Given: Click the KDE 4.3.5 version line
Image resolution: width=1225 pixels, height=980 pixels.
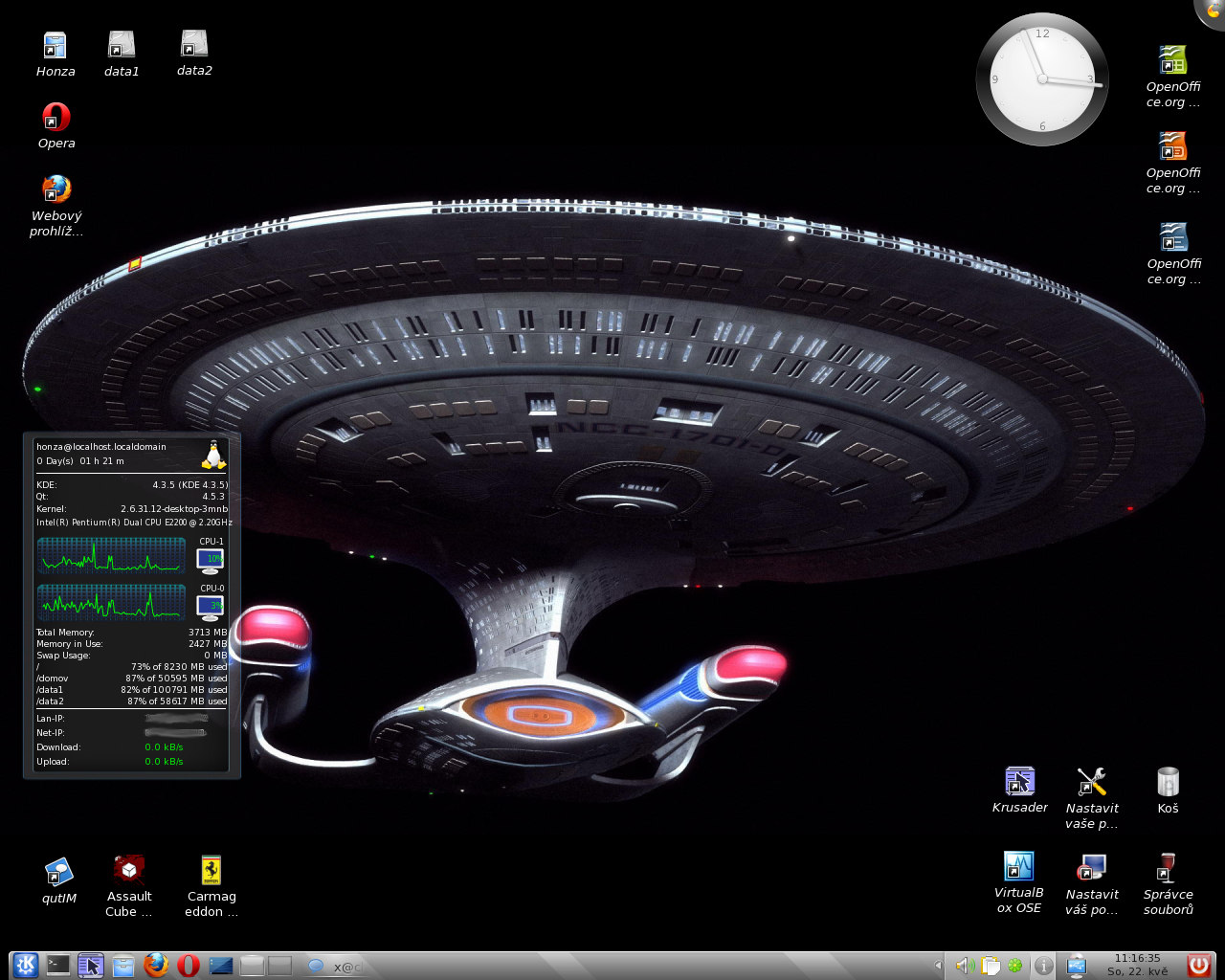Looking at the screenshot, I should click(x=132, y=485).
